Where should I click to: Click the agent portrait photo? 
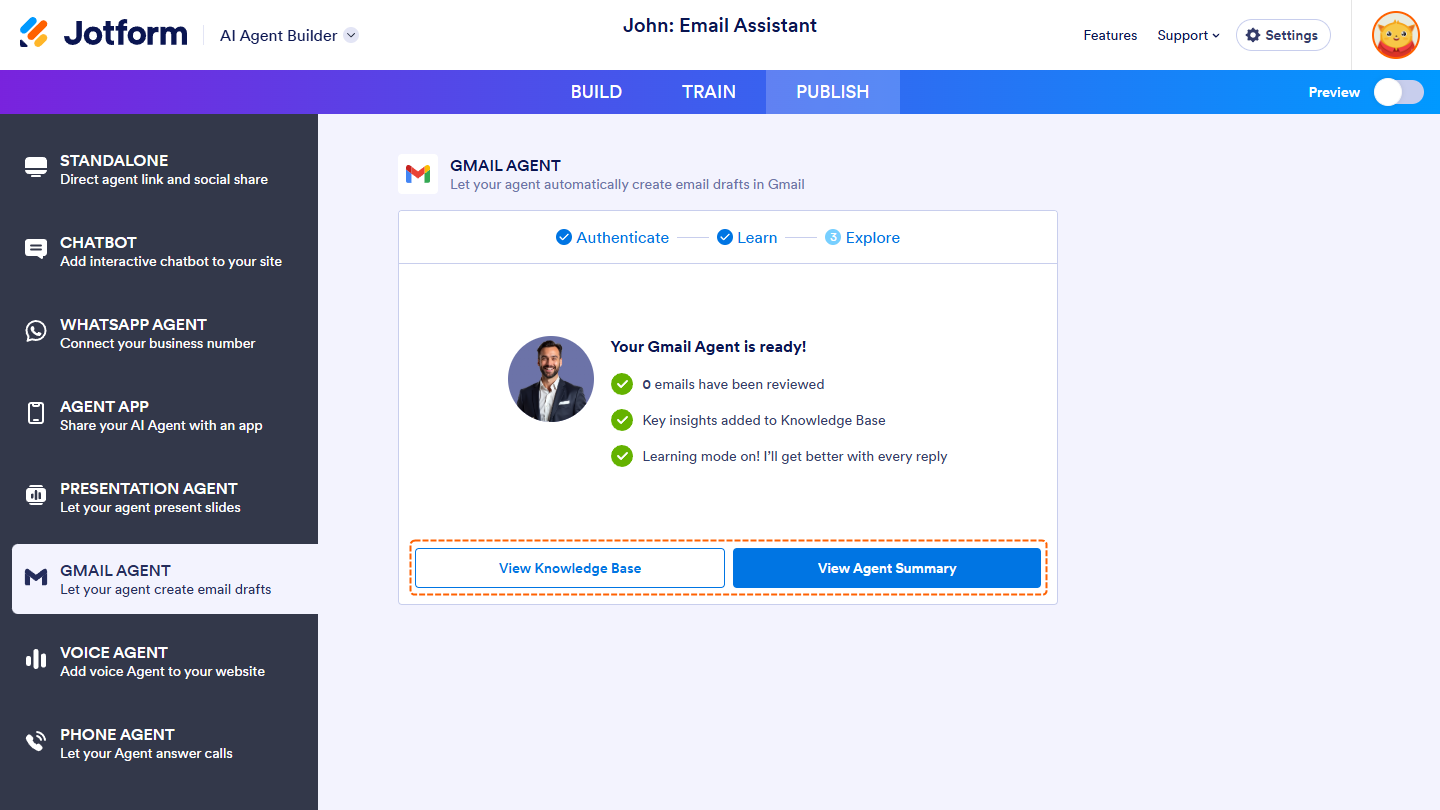click(x=551, y=379)
